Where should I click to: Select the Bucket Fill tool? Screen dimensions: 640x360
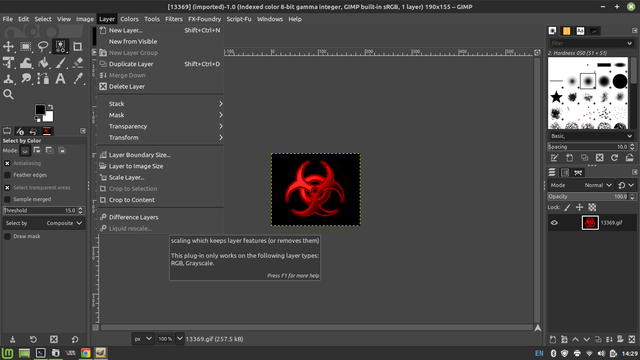[43, 62]
